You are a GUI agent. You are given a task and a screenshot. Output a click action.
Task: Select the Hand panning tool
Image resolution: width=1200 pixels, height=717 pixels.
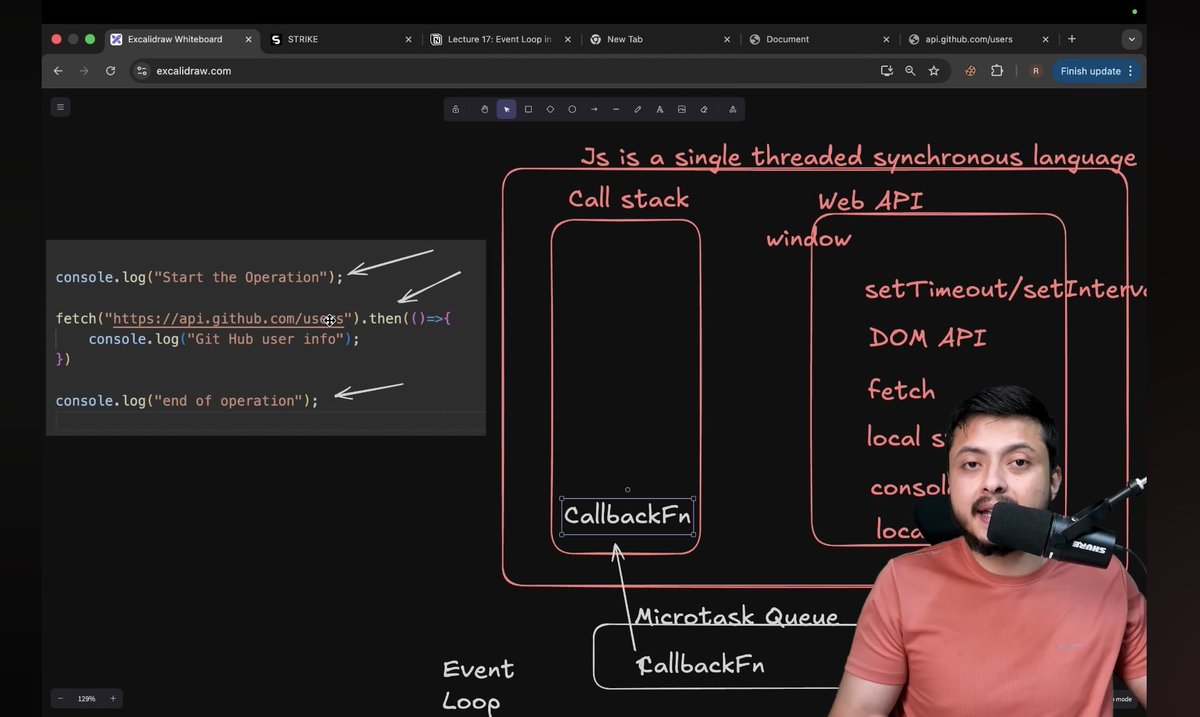point(484,109)
